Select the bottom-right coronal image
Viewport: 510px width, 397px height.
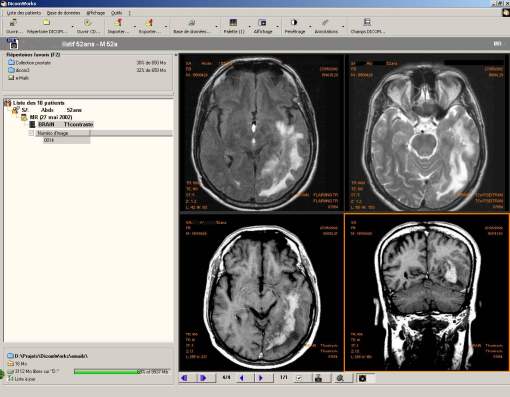427,292
